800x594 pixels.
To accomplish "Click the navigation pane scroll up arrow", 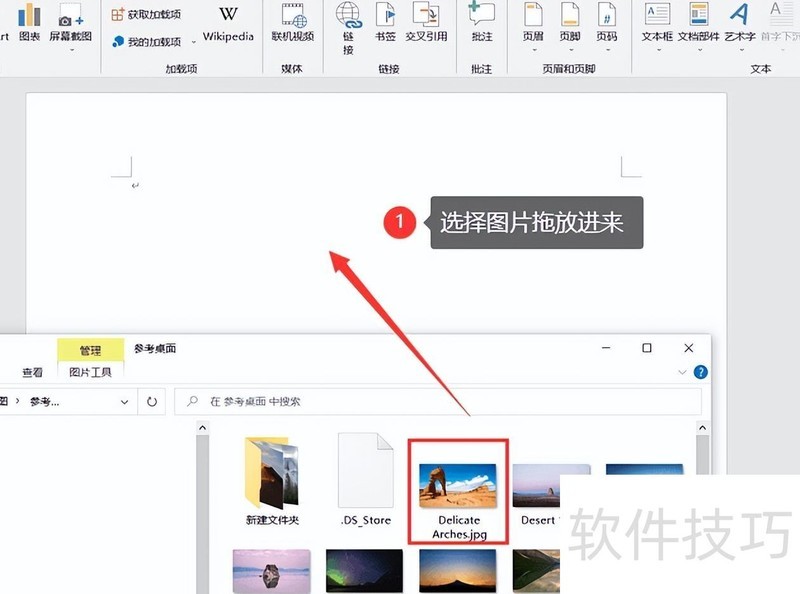I will pyautogui.click(x=203, y=428).
